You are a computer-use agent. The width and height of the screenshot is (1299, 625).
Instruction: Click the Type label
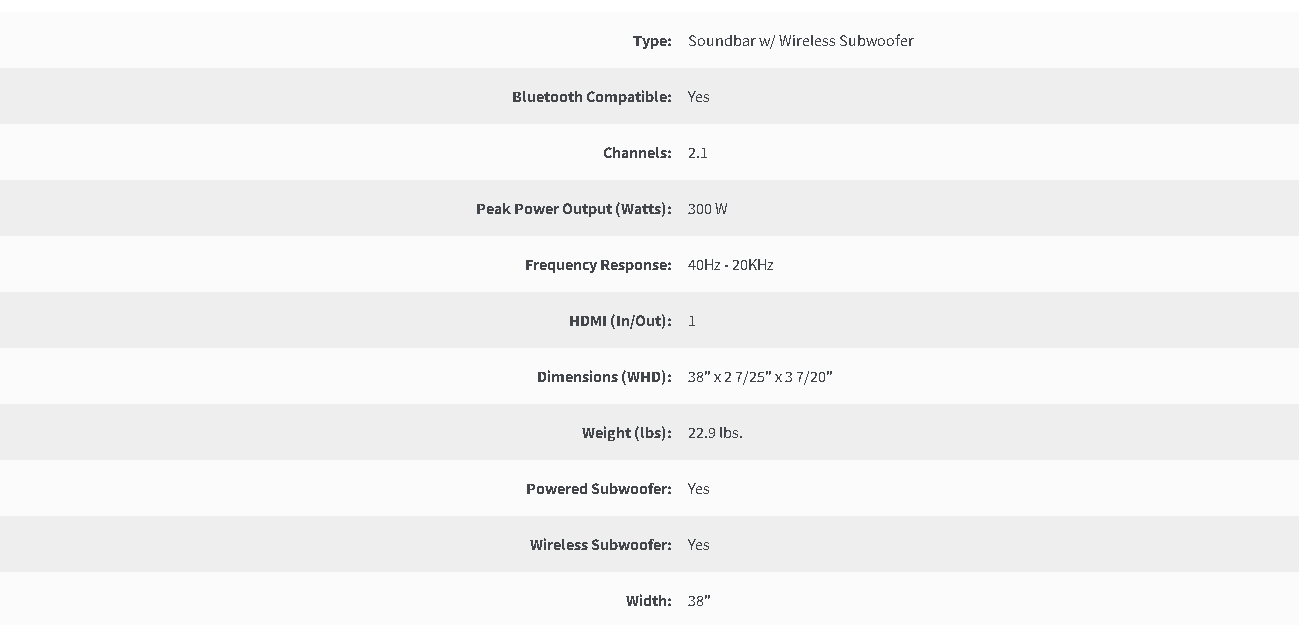(x=652, y=41)
